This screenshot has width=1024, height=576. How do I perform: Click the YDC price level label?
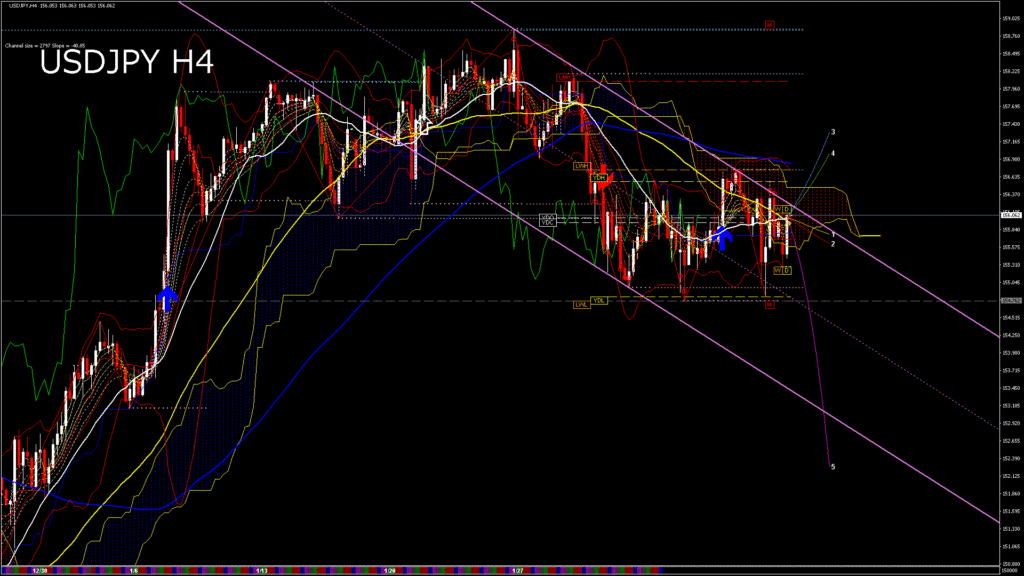(547, 223)
